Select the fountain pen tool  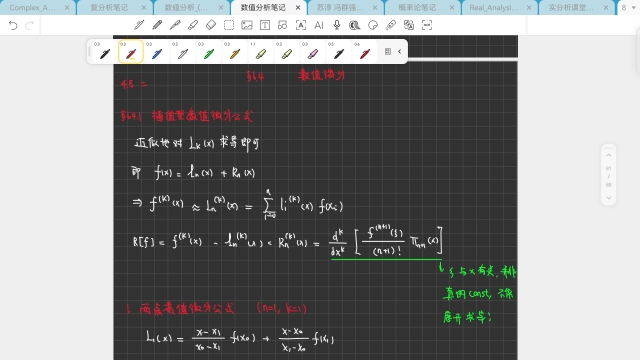tap(139, 25)
